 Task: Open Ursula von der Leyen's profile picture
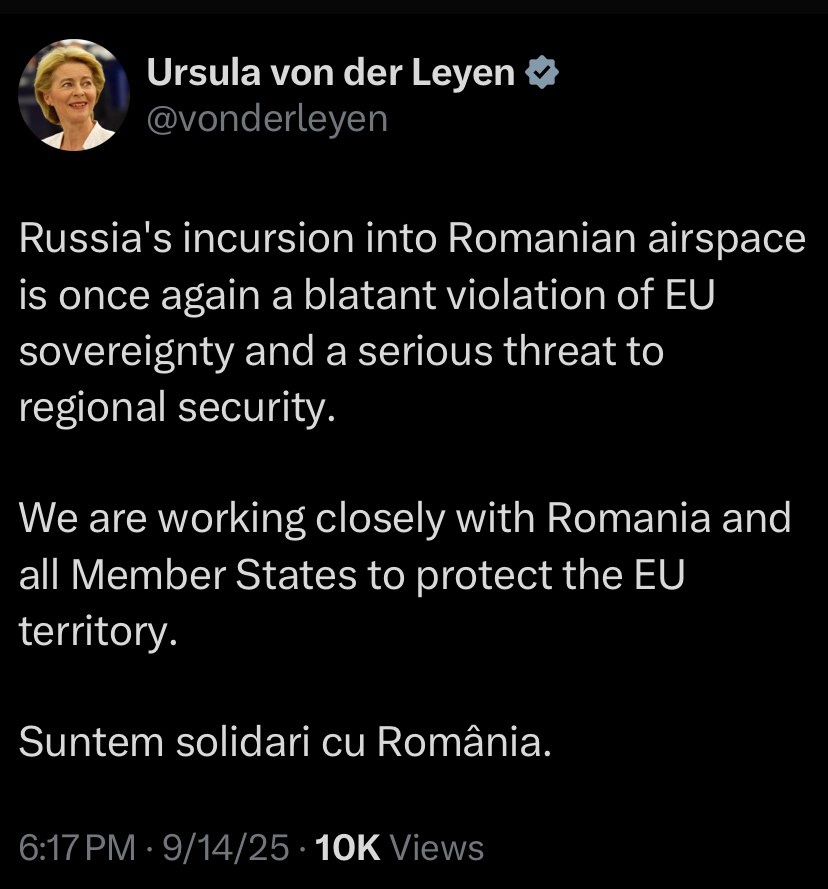click(74, 95)
